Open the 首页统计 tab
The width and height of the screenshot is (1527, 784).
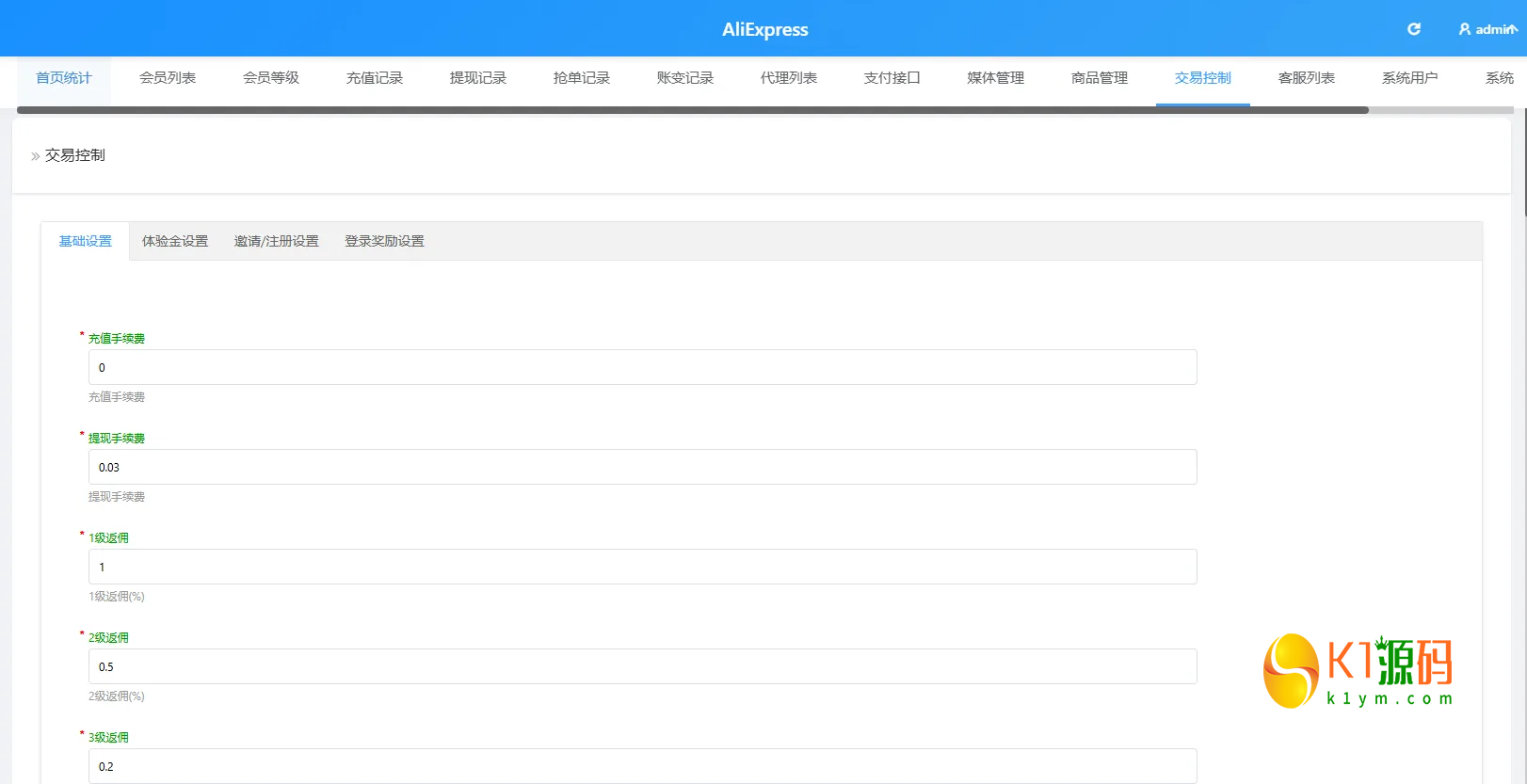(x=64, y=78)
